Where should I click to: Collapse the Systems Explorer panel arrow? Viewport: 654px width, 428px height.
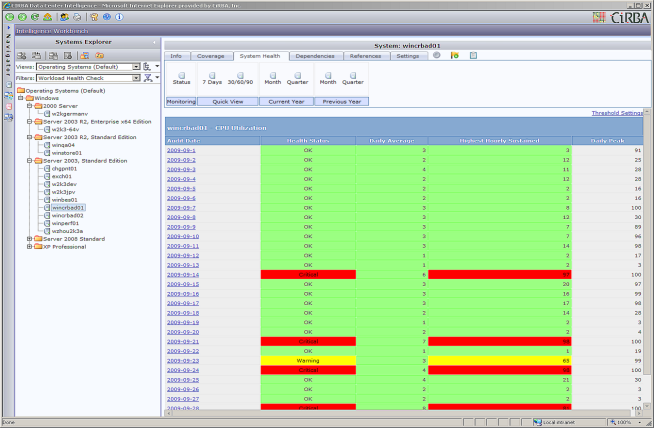click(x=154, y=42)
